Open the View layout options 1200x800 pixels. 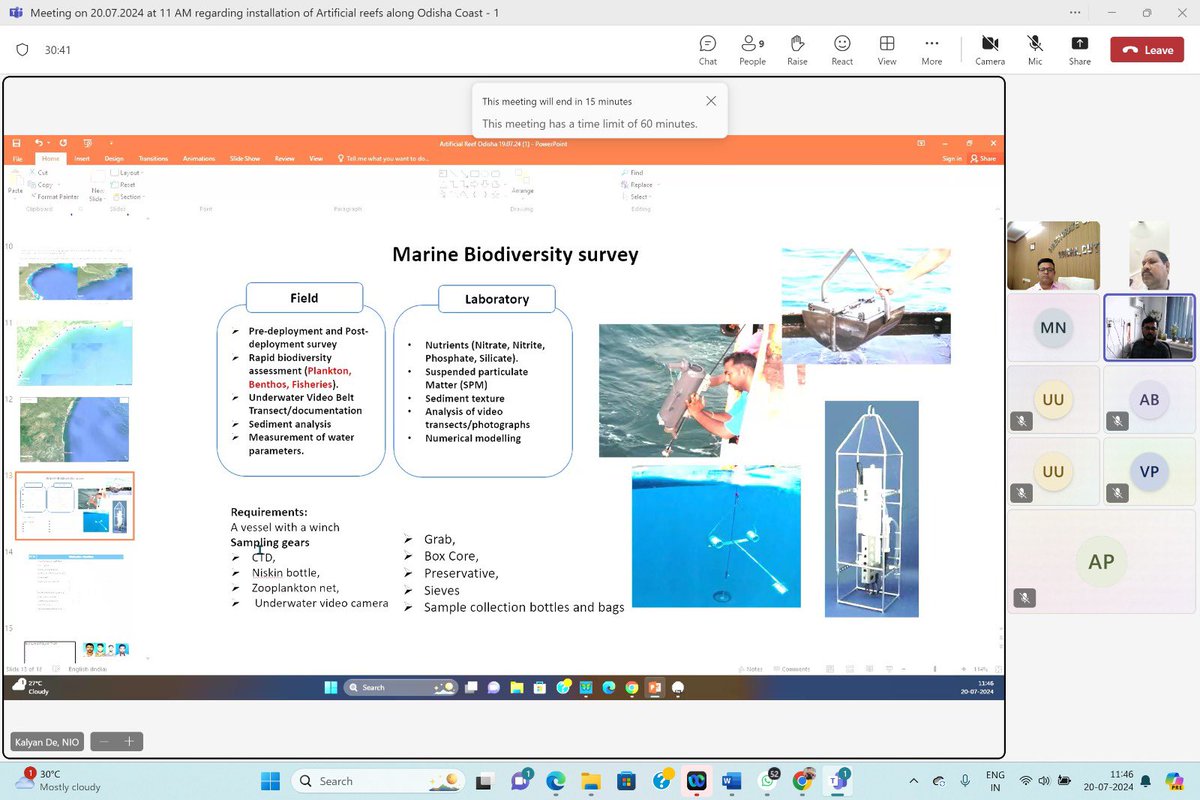click(x=887, y=50)
